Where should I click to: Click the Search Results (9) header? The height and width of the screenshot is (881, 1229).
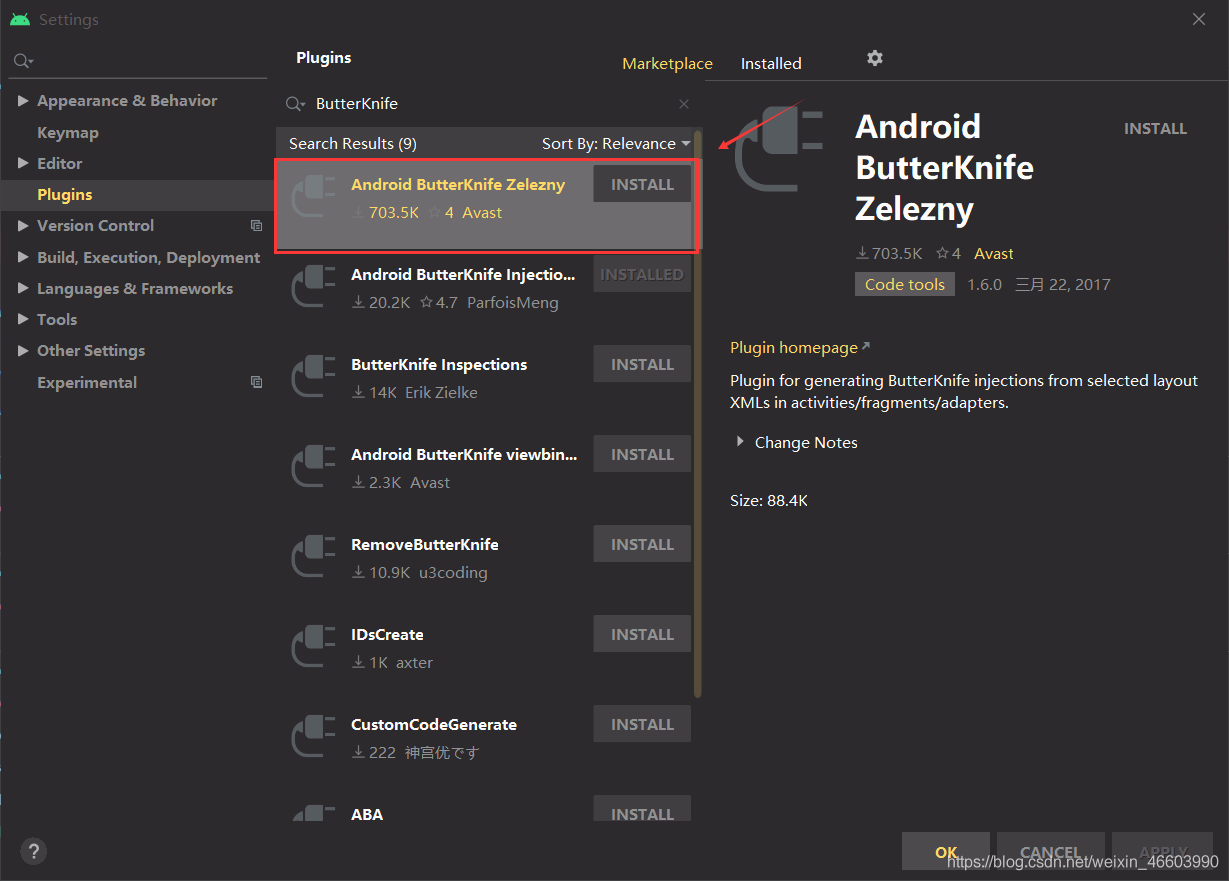(x=353, y=144)
